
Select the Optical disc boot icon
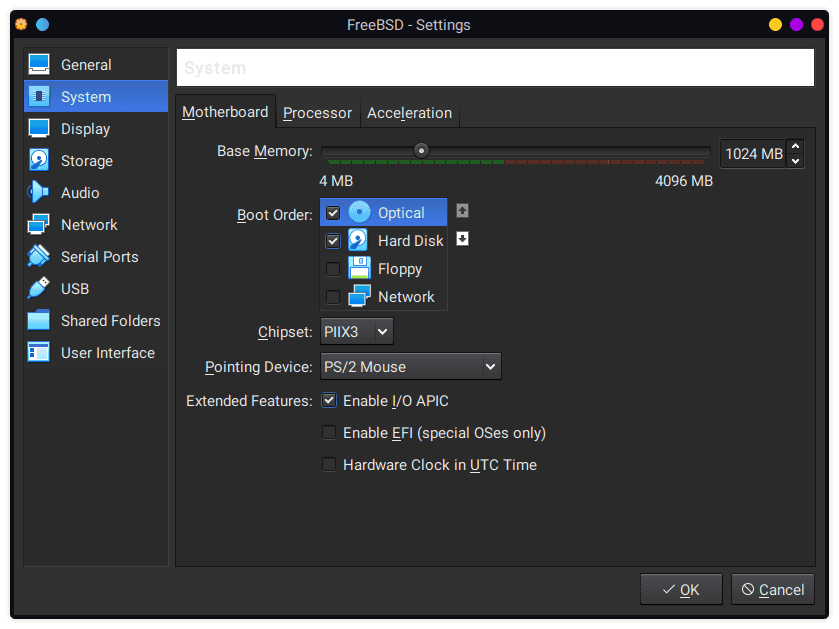(360, 212)
